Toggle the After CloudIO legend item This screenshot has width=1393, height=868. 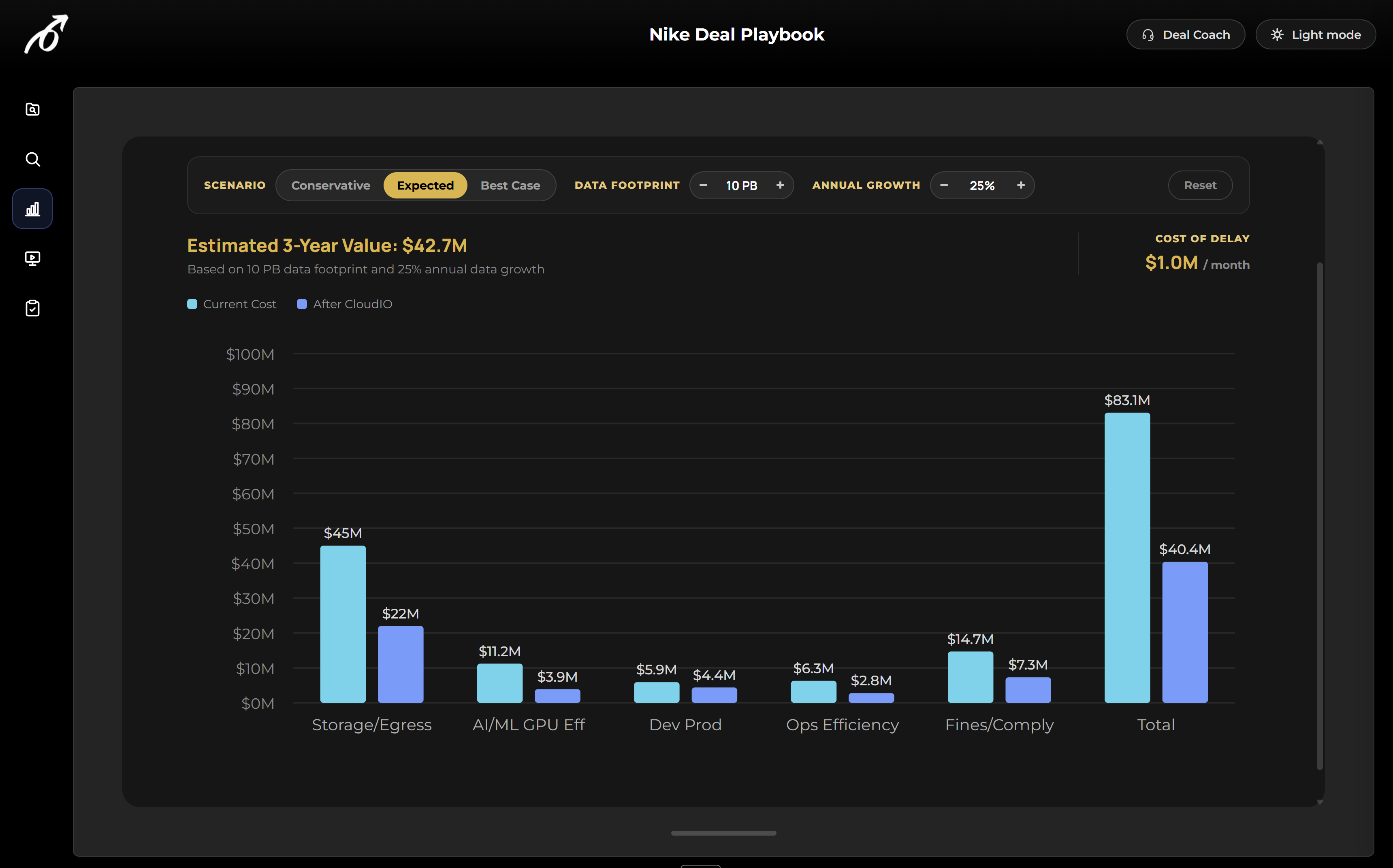pyautogui.click(x=344, y=304)
